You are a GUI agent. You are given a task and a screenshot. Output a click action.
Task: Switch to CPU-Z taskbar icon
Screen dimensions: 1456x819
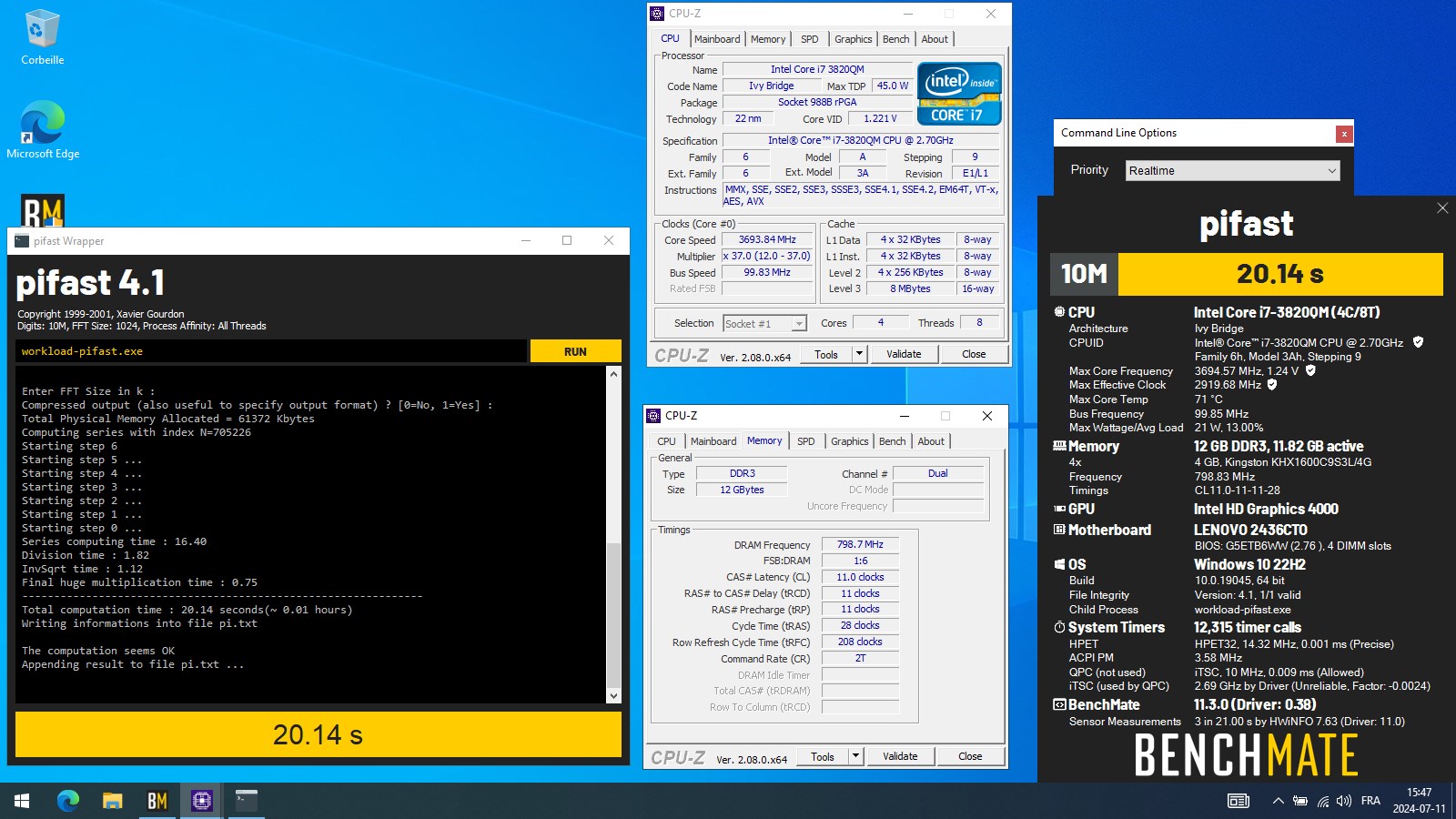pyautogui.click(x=202, y=801)
